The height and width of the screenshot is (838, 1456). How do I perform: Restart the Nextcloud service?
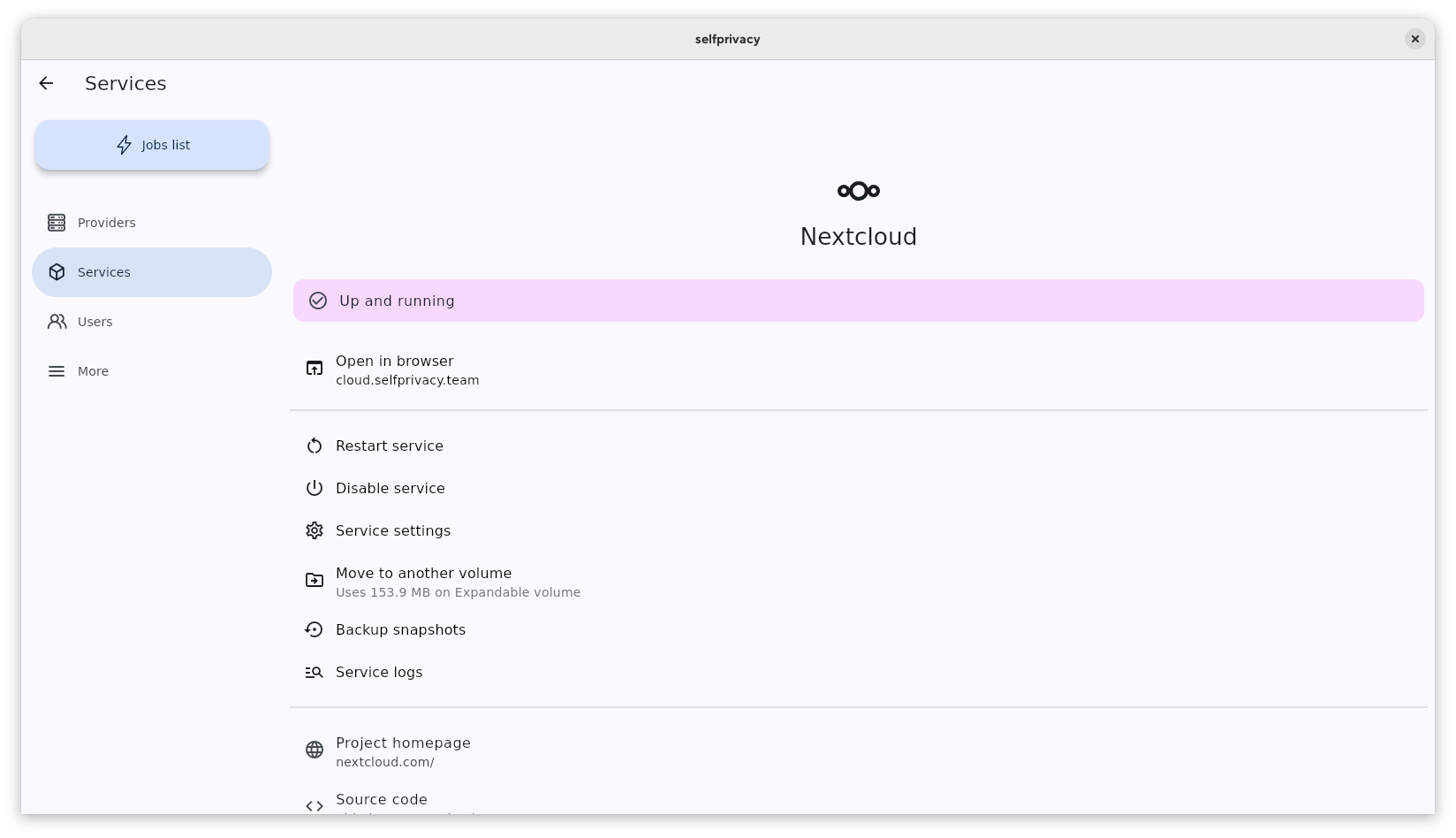click(859, 446)
